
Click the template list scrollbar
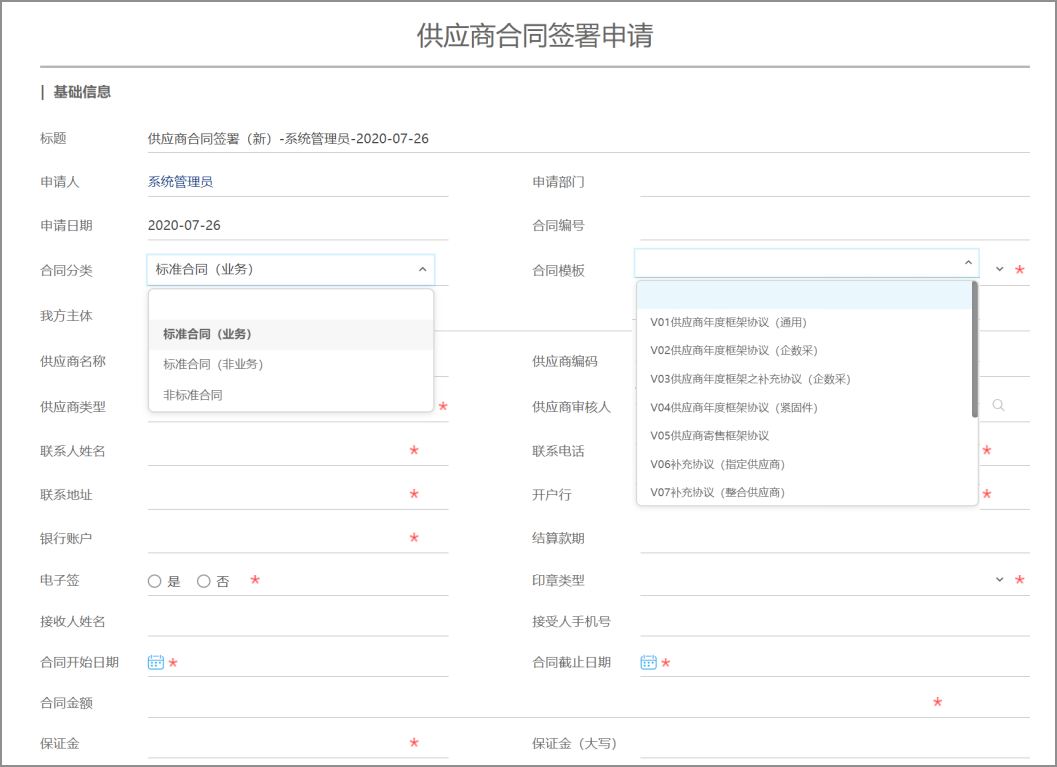[974, 350]
